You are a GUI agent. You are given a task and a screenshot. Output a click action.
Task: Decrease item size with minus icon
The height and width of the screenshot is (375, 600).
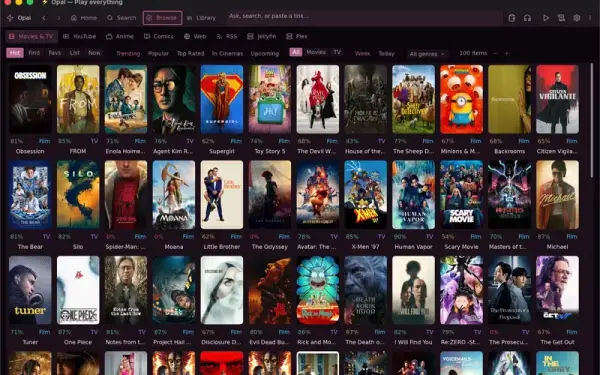click(x=496, y=54)
